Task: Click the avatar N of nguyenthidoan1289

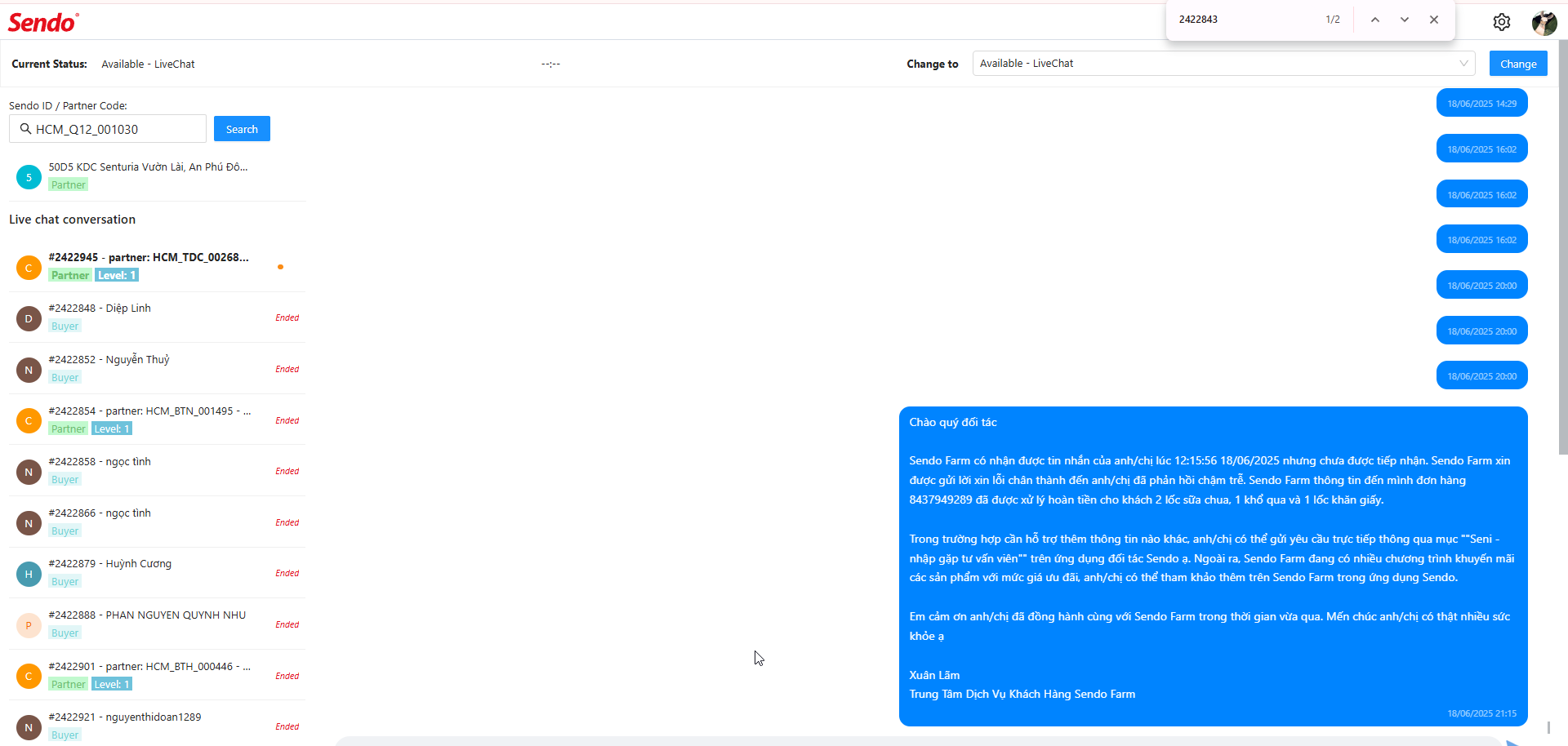Action: pyautogui.click(x=29, y=727)
